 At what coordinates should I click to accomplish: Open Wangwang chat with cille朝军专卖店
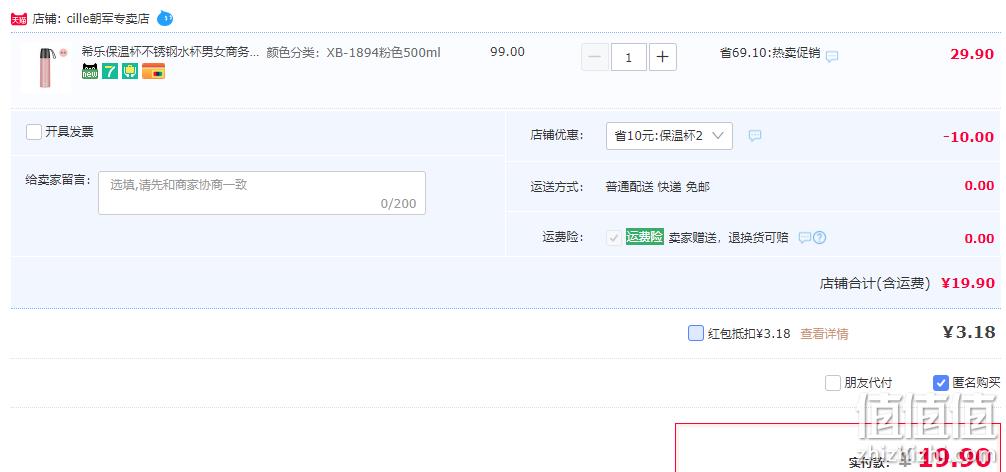click(165, 19)
